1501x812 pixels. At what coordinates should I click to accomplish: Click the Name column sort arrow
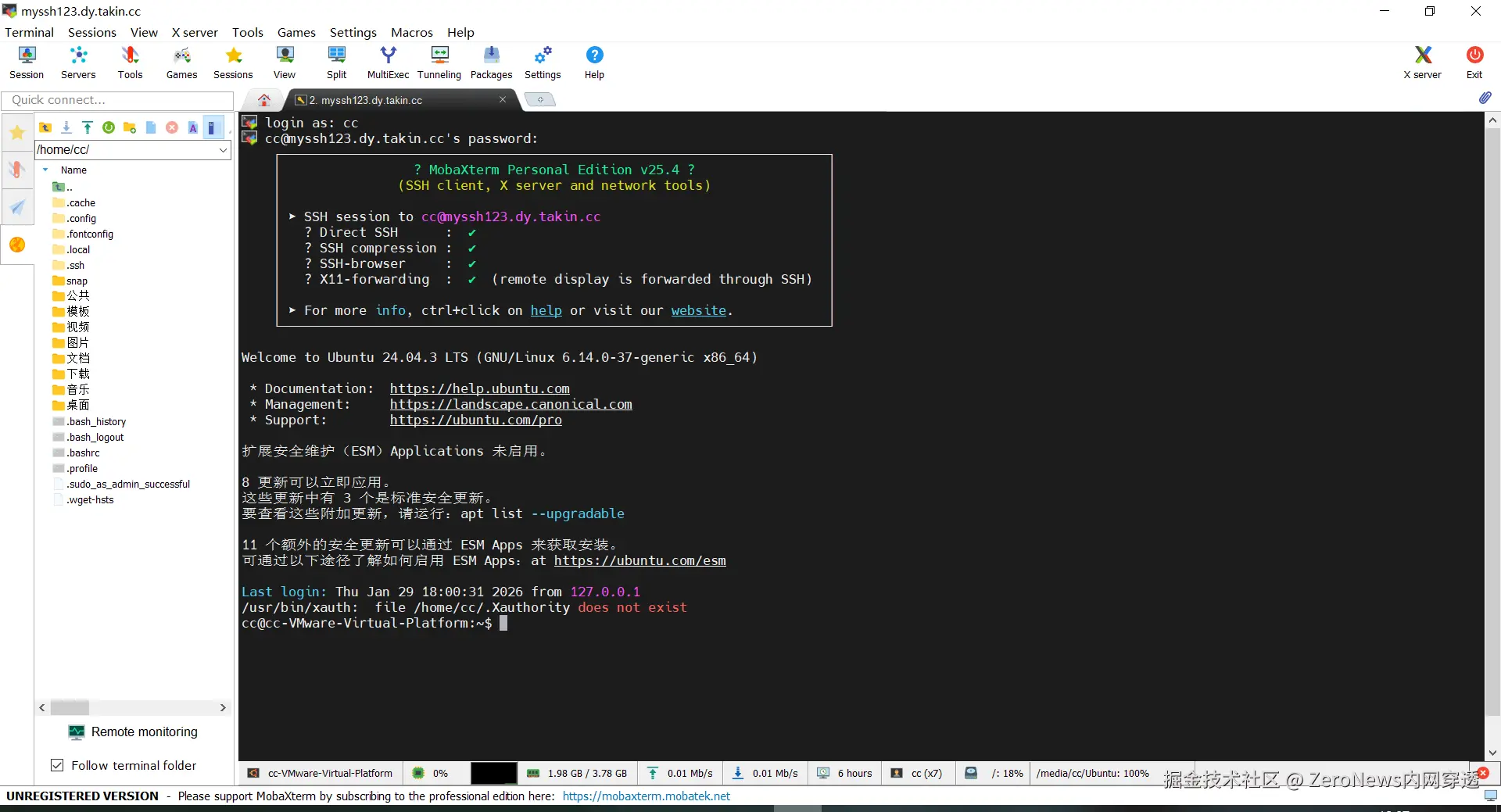click(45, 170)
